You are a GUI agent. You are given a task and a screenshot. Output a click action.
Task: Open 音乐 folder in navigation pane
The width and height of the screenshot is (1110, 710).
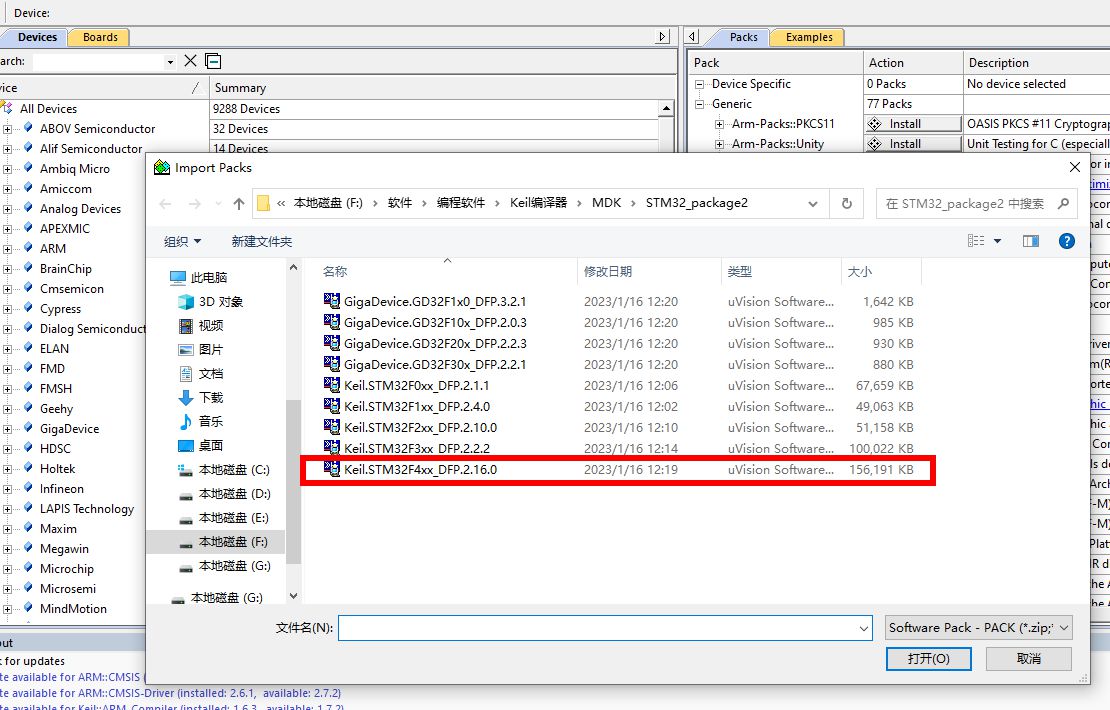pos(210,422)
